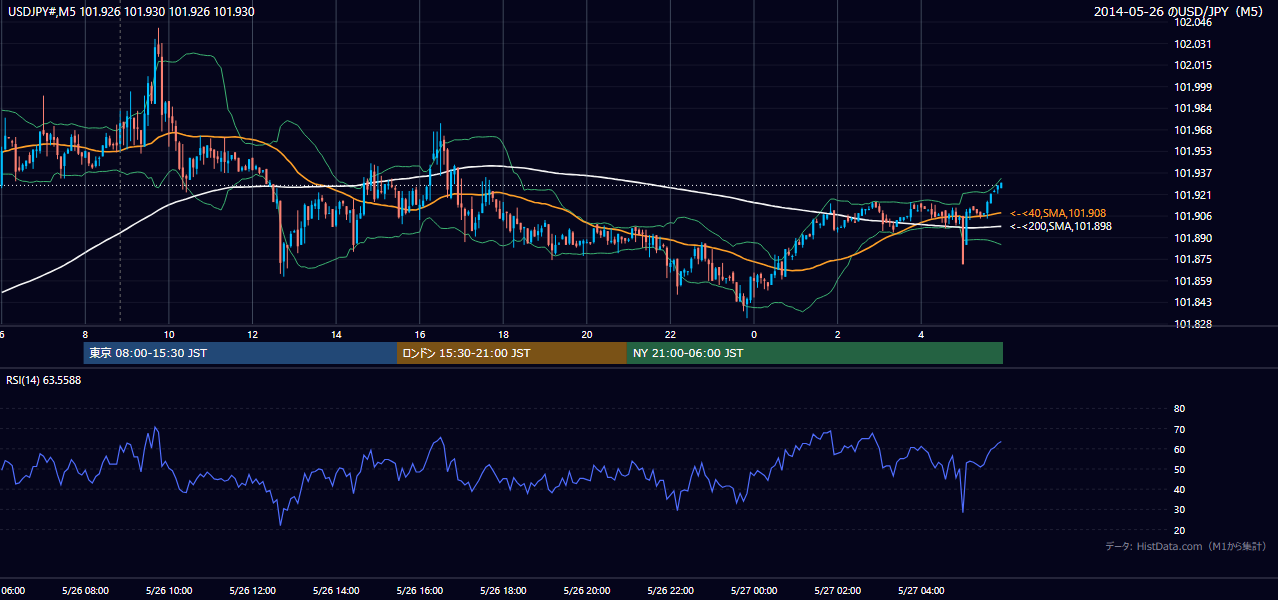Image resolution: width=1278 pixels, height=600 pixels.
Task: Click price axis value 101.999
Action: 1193,87
